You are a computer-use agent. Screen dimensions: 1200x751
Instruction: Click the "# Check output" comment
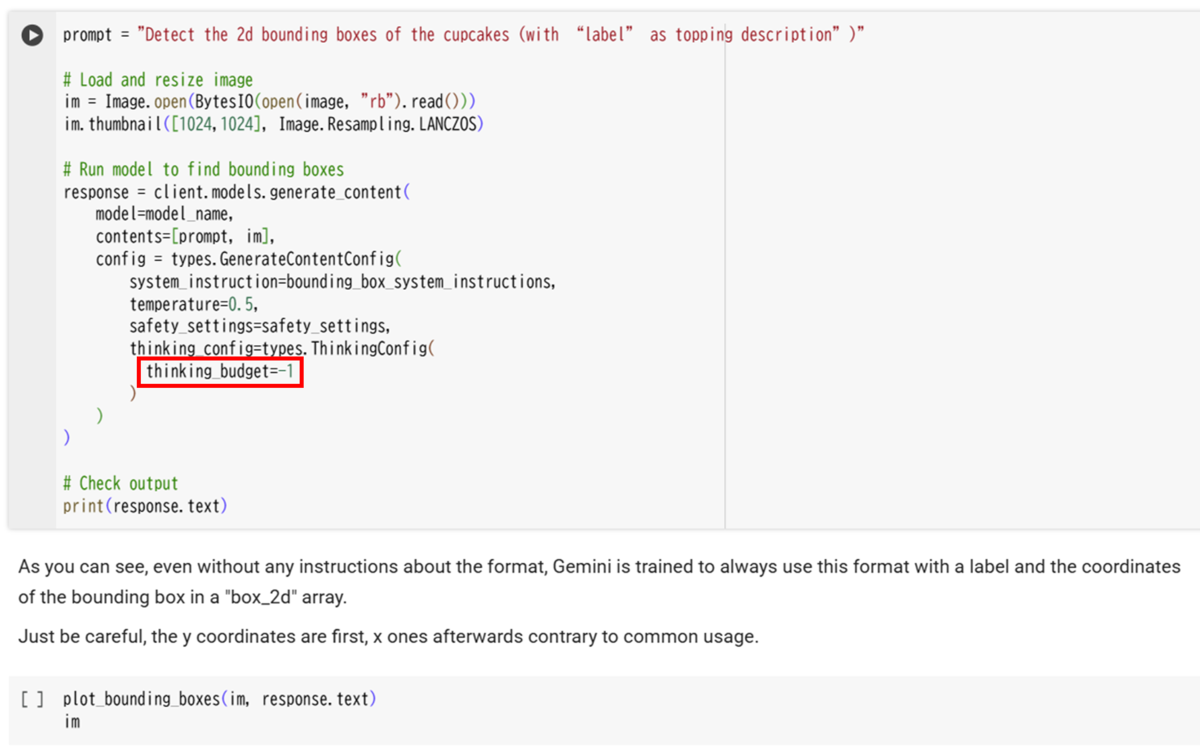point(121,483)
